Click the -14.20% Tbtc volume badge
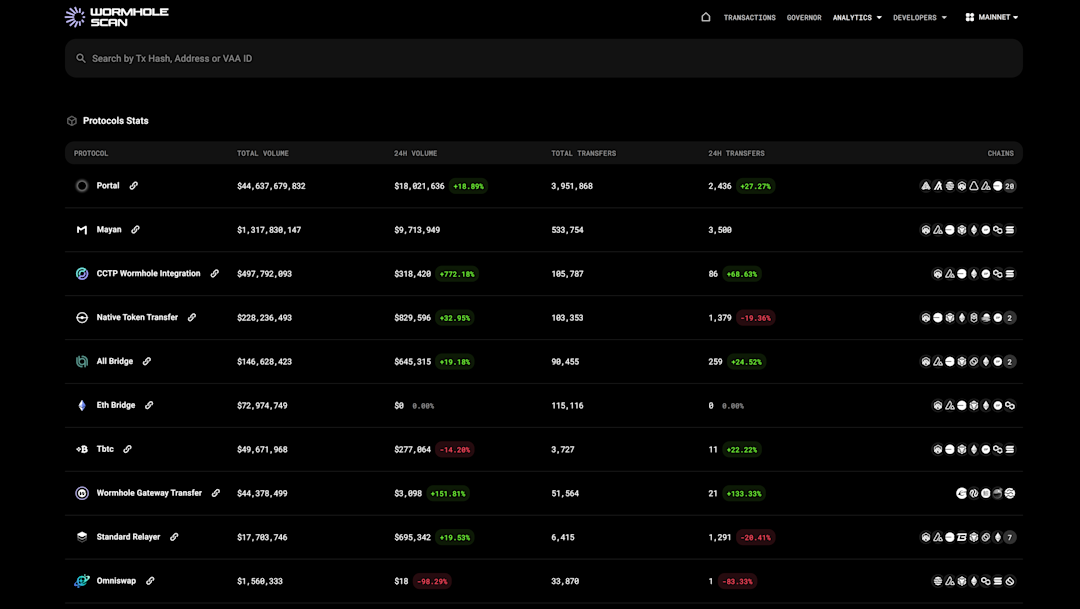Viewport: 1080px width, 609px height. (455, 449)
